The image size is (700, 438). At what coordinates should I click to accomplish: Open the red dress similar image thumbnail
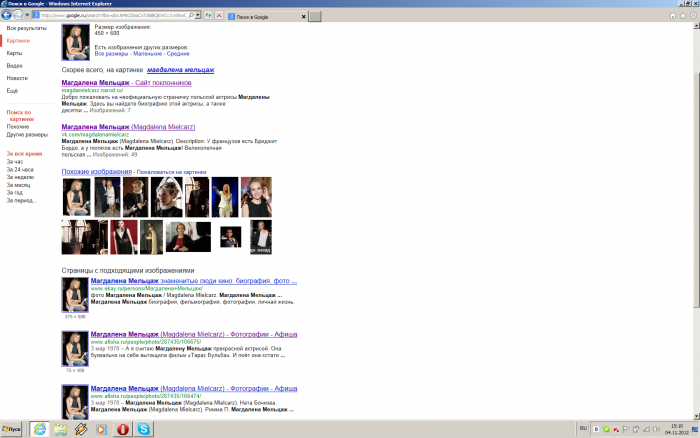(124, 237)
